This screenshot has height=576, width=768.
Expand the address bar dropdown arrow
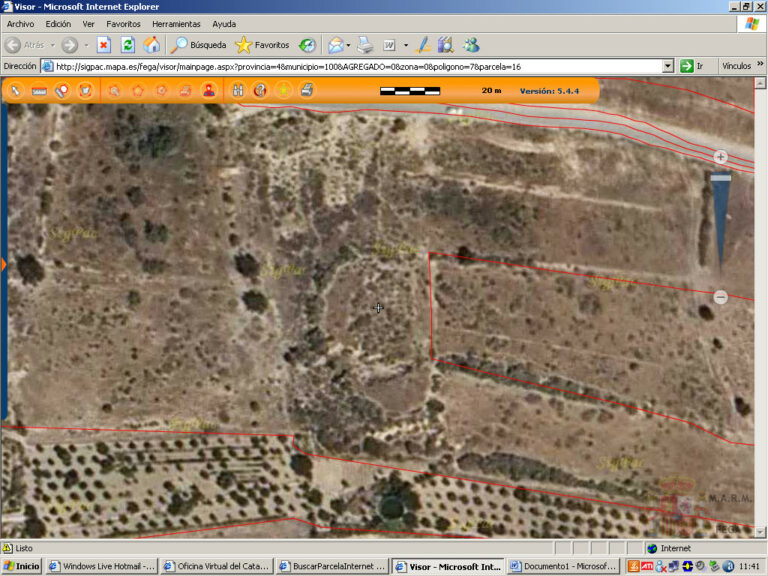[x=668, y=66]
